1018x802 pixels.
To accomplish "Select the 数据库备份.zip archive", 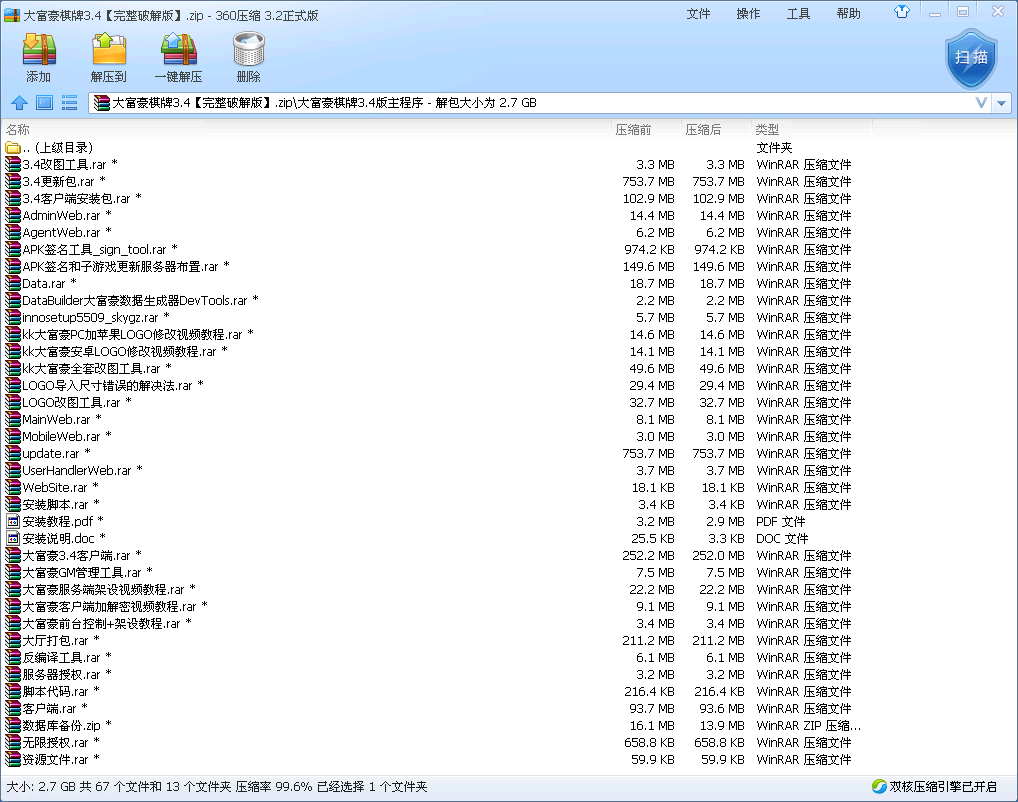I will click(64, 726).
